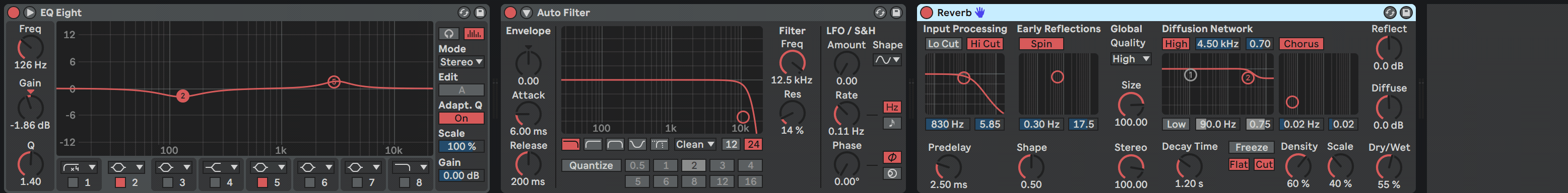Toggle Reverb Chorus button

pos(1301,44)
